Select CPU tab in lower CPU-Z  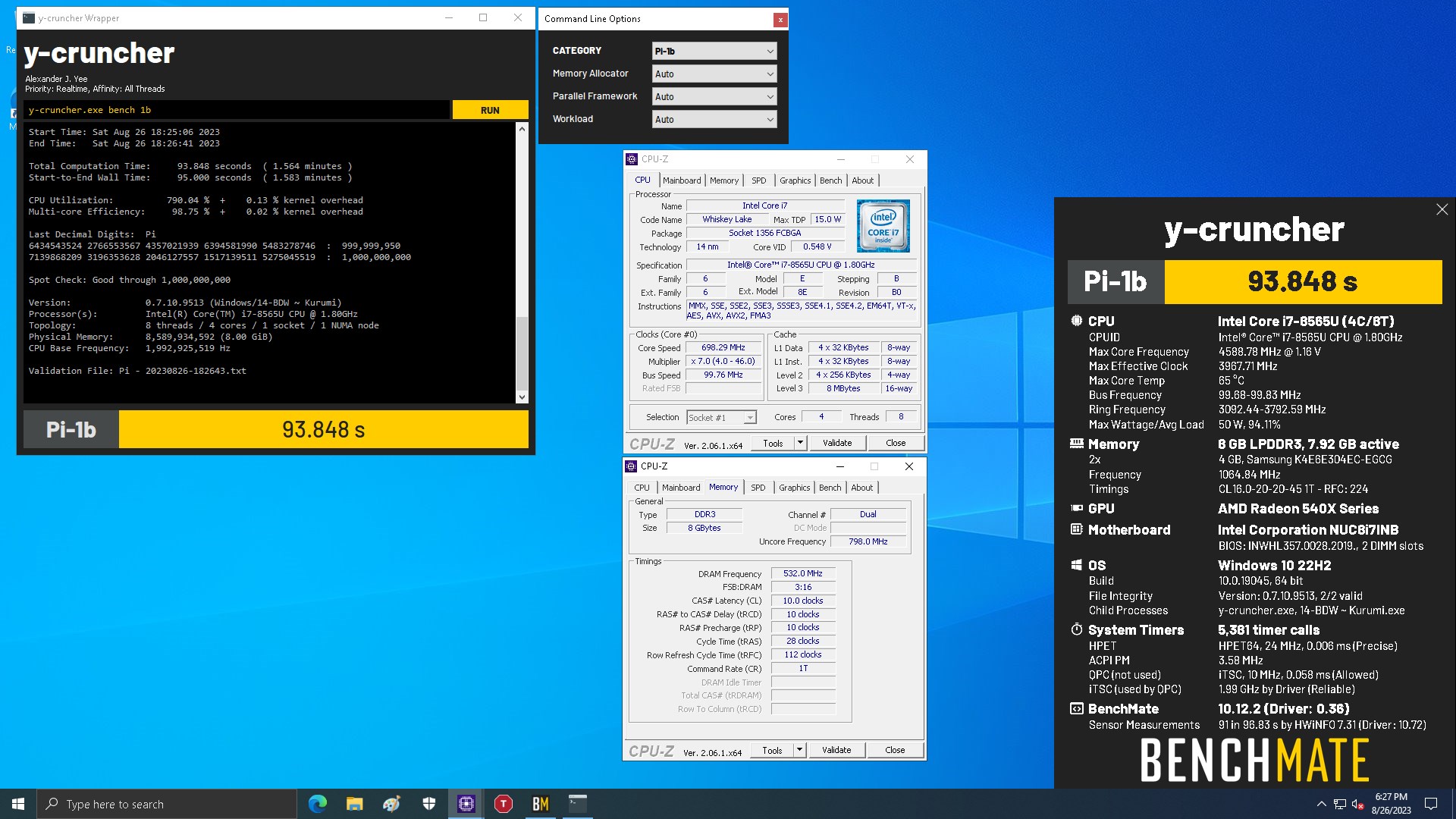642,488
